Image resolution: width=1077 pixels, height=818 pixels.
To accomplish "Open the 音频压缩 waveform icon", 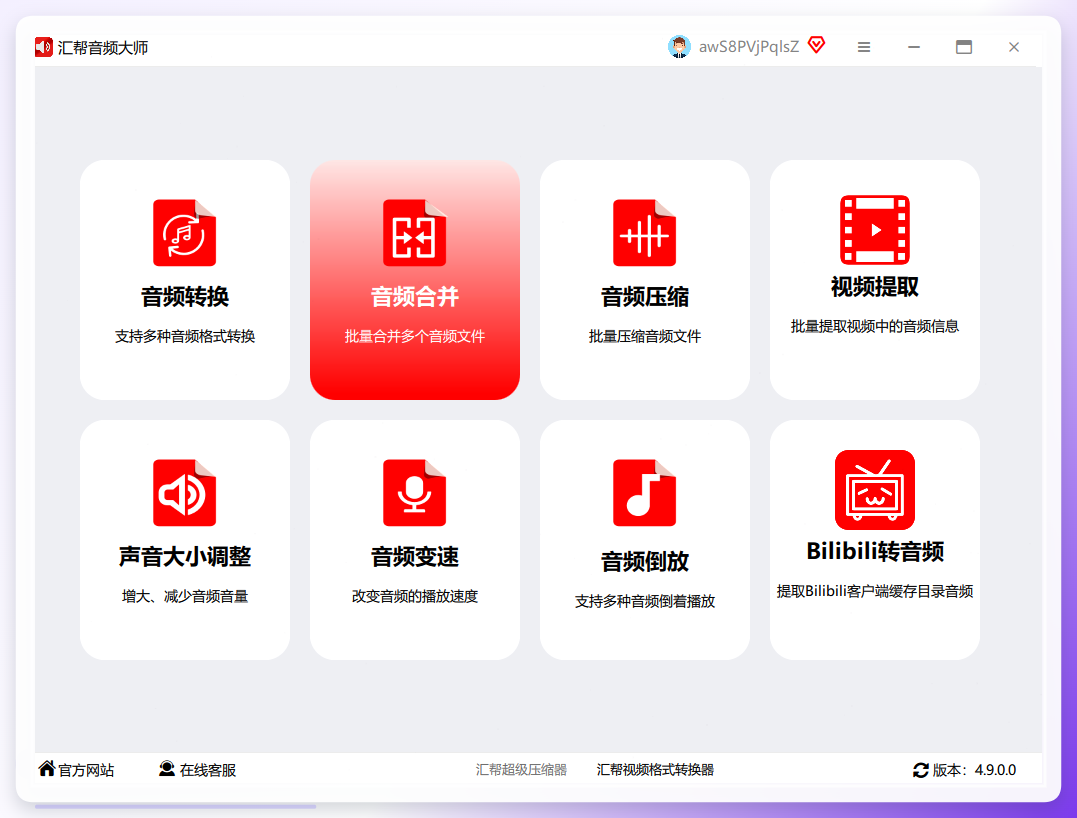I will (644, 233).
